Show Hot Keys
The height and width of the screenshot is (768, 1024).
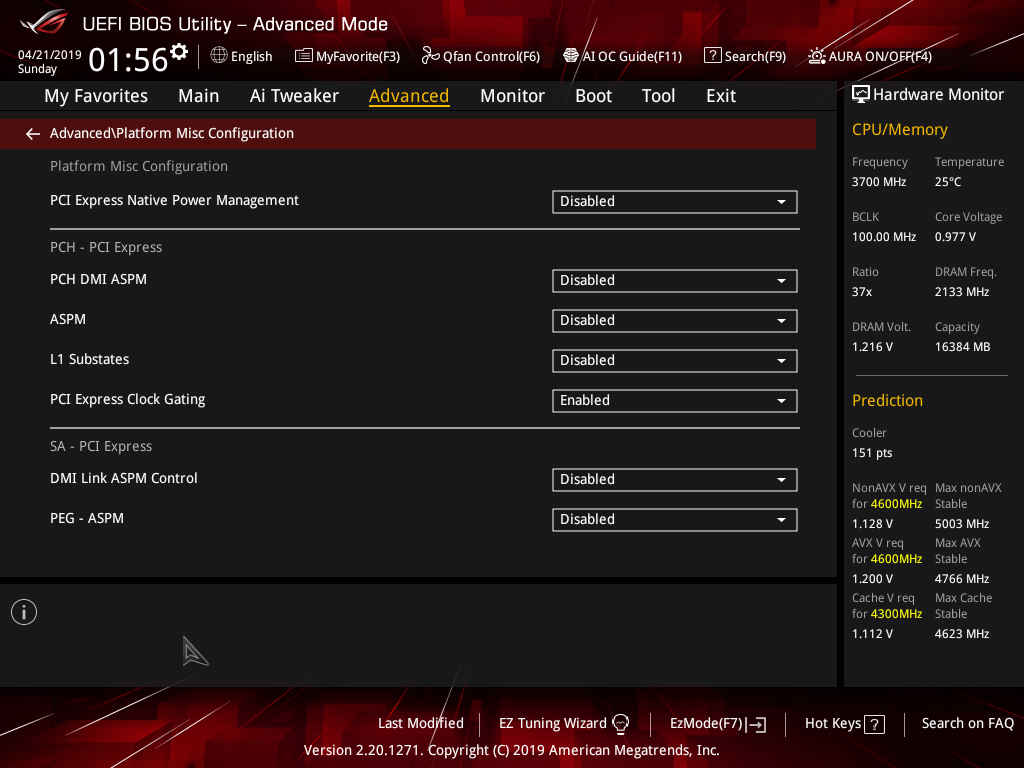click(844, 724)
